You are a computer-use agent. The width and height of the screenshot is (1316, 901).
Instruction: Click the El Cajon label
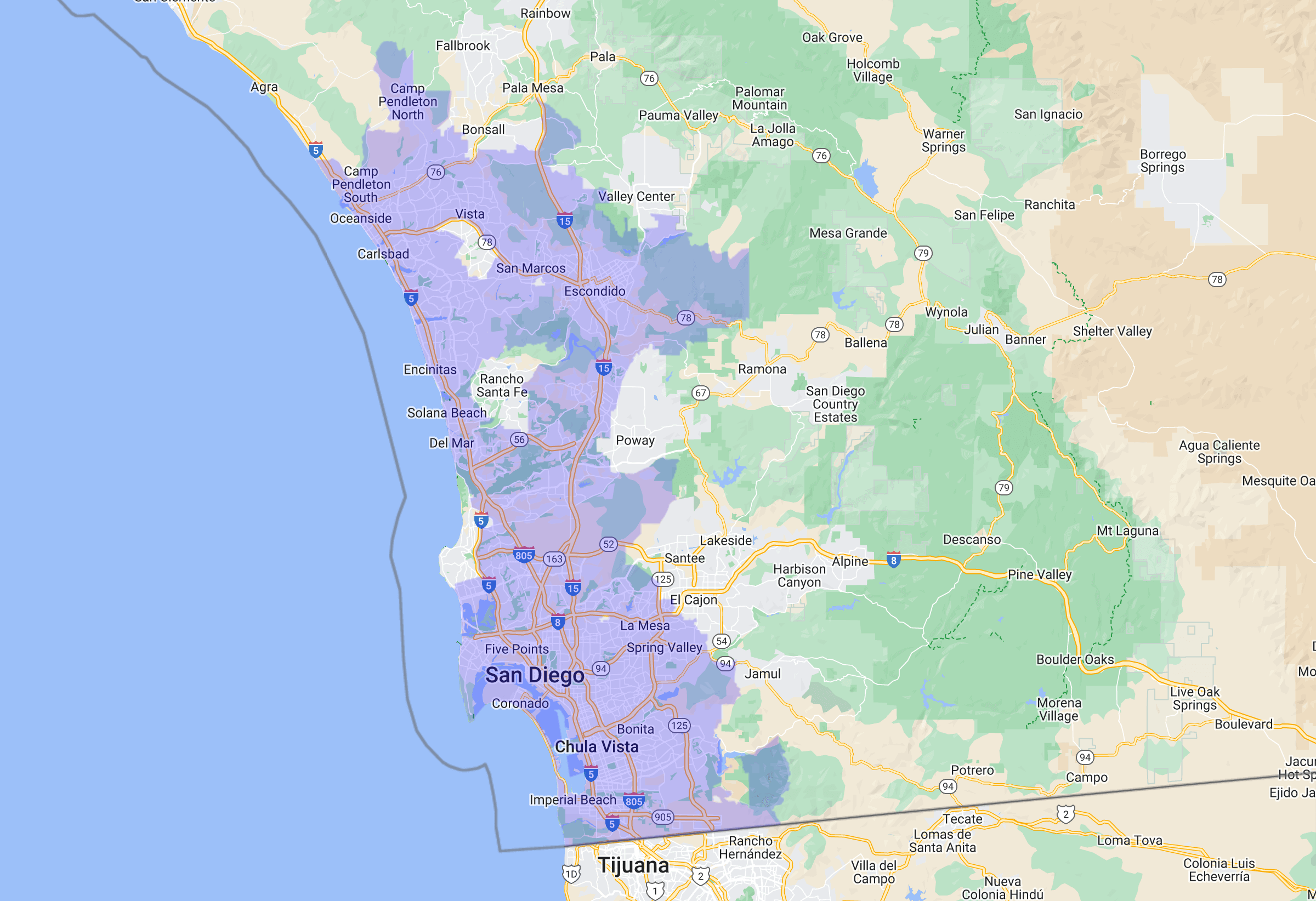(x=693, y=600)
